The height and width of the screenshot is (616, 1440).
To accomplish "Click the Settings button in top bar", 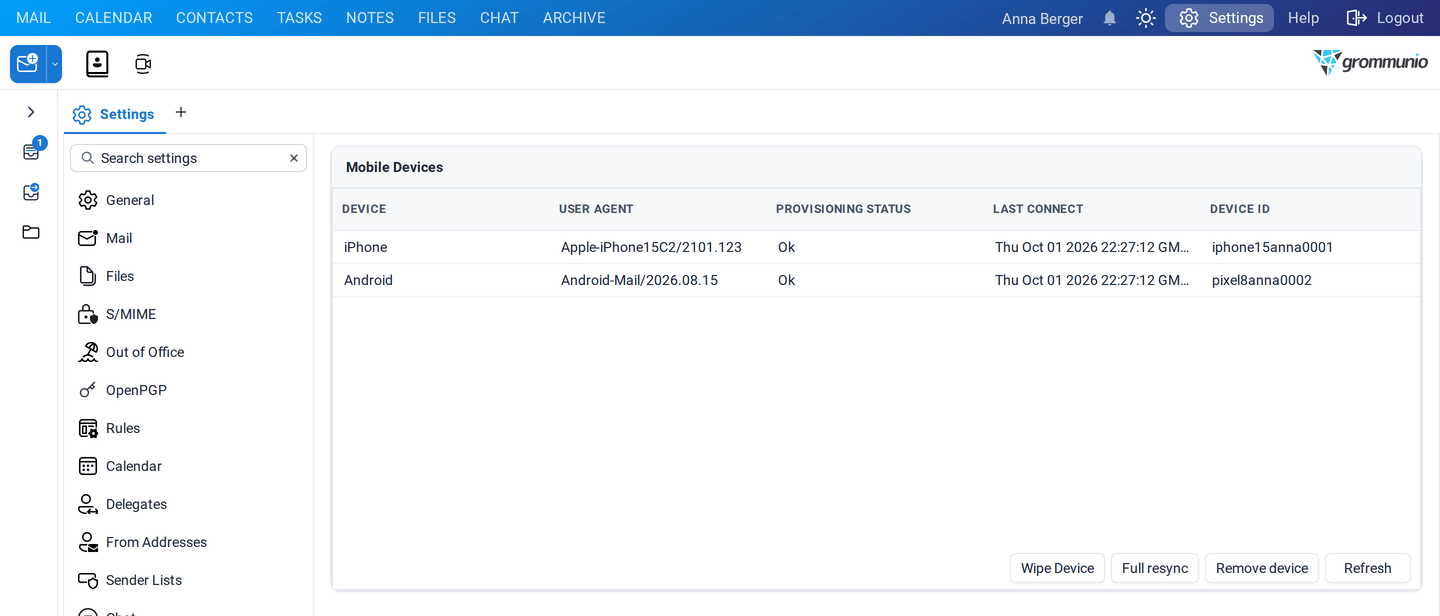I will coord(1220,18).
